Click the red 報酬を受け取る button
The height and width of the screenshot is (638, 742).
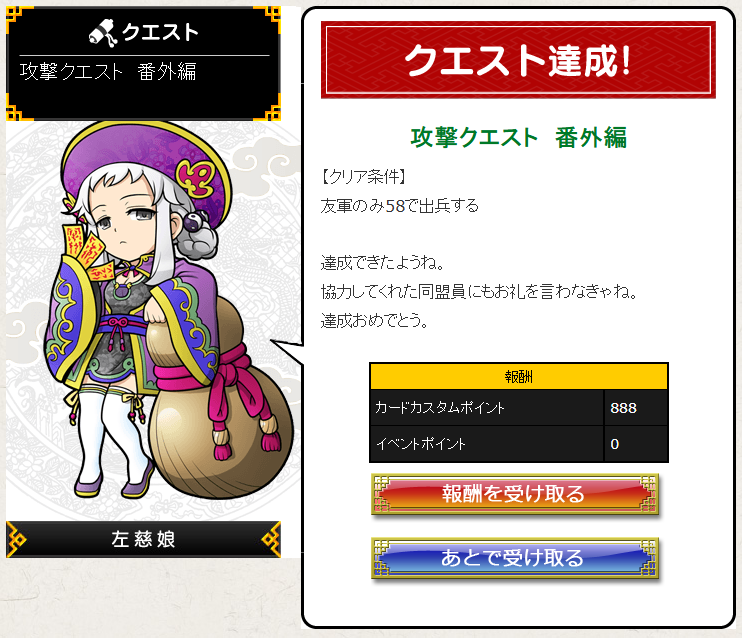pos(515,494)
